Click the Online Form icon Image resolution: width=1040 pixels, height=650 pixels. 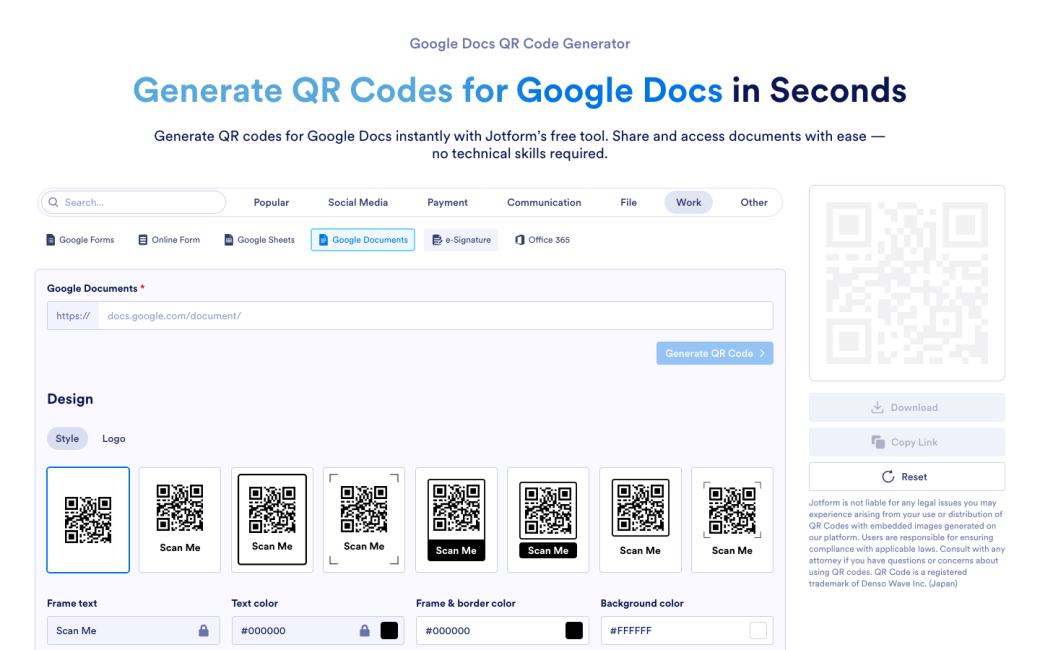pyautogui.click(x=143, y=239)
